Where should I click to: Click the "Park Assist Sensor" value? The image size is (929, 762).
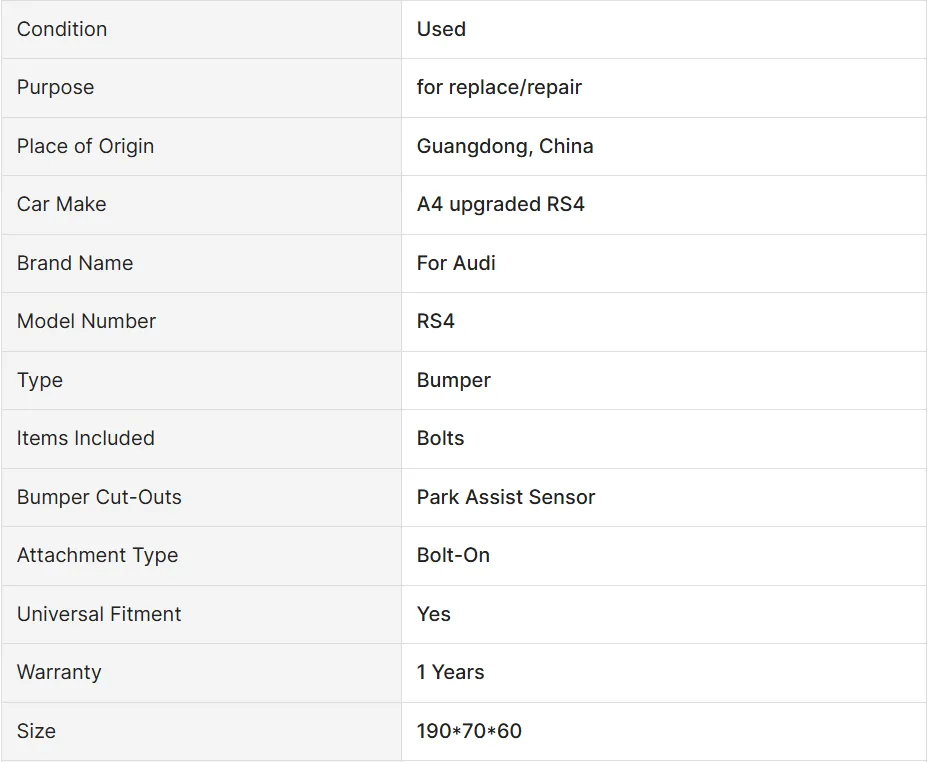pyautogui.click(x=505, y=497)
